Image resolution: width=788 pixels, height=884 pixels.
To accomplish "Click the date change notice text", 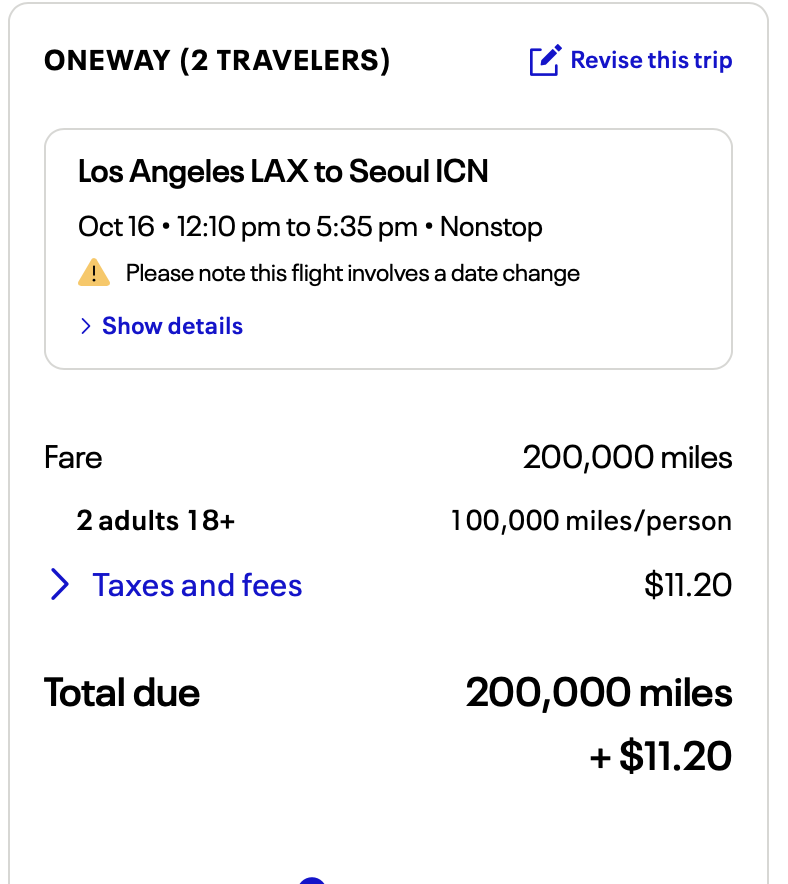I will 352,273.
